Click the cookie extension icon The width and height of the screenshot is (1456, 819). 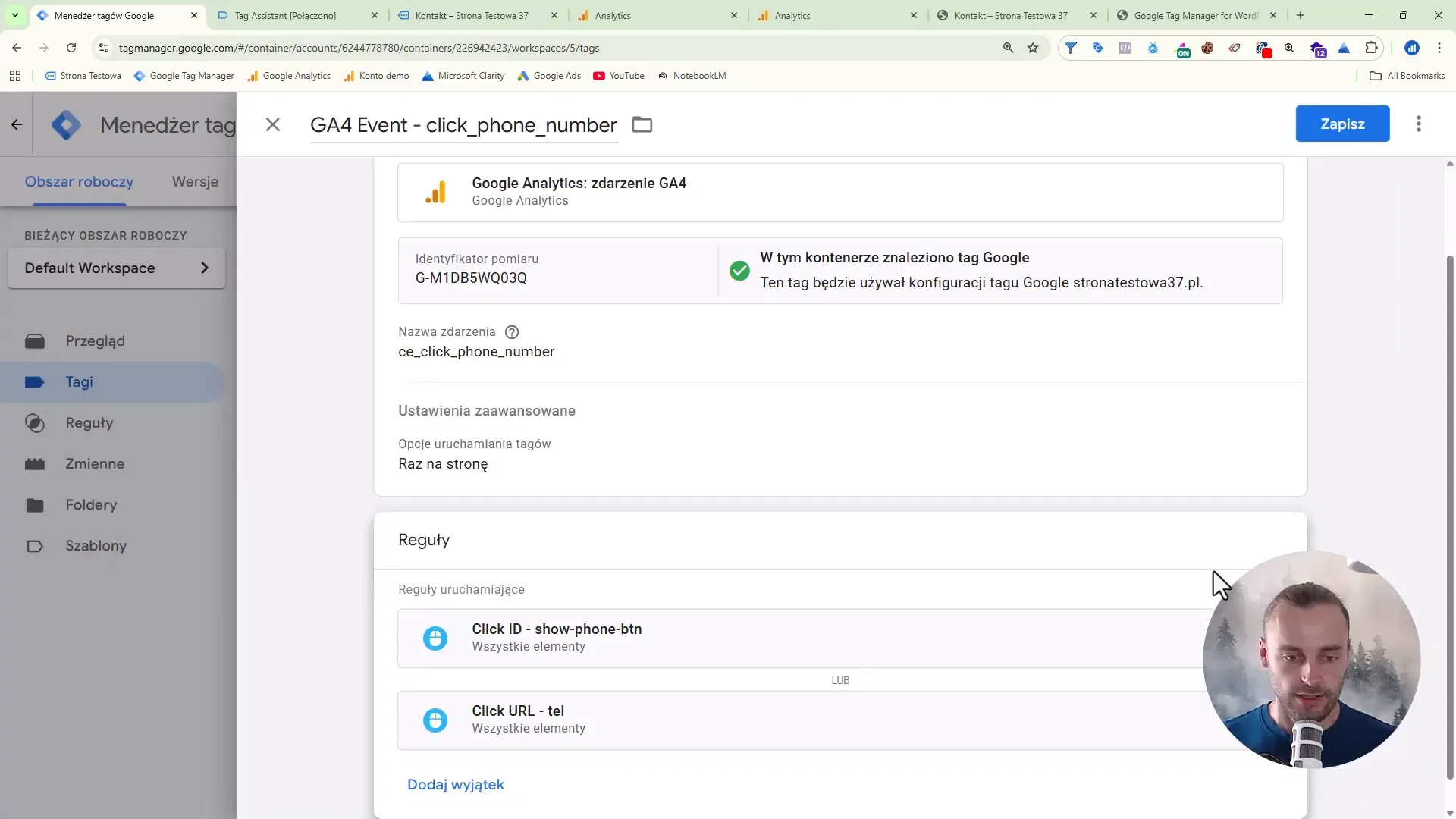pos(1207,48)
